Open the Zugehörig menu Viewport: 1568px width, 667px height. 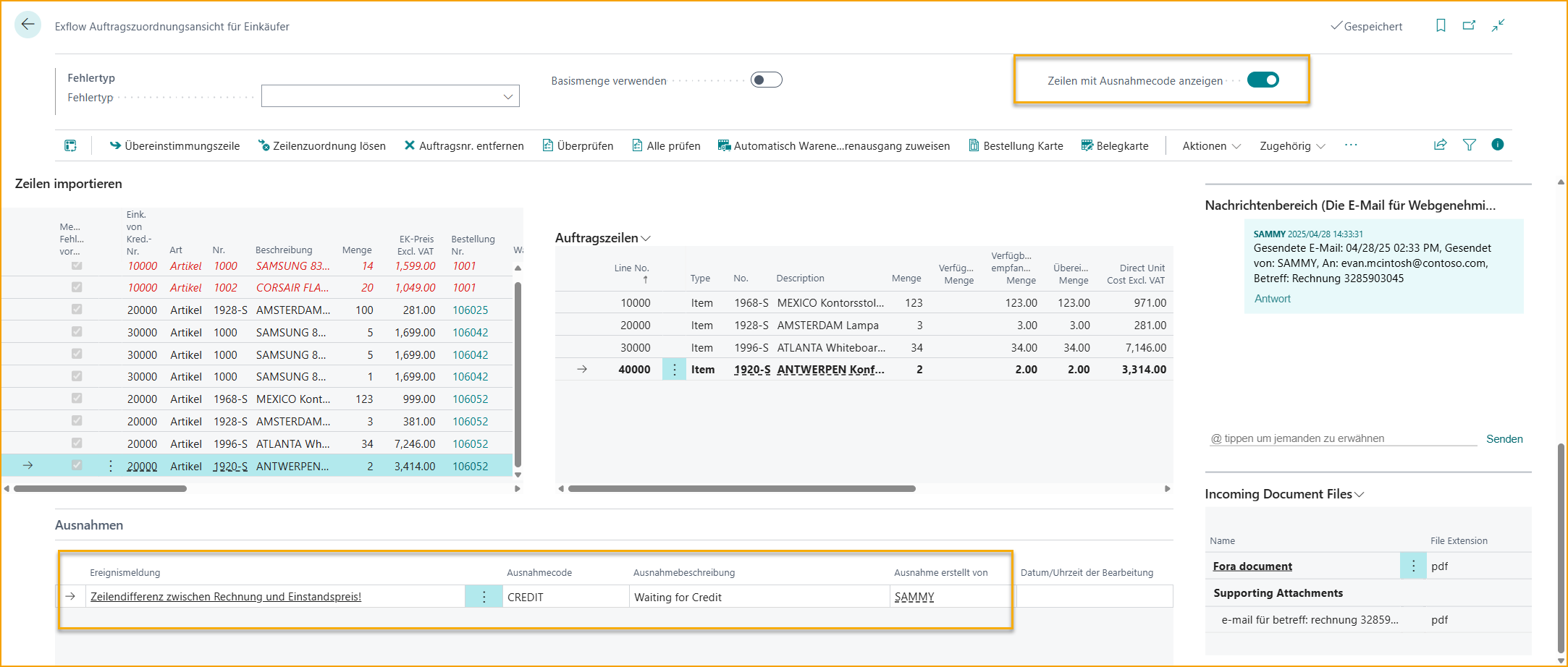tap(1291, 145)
